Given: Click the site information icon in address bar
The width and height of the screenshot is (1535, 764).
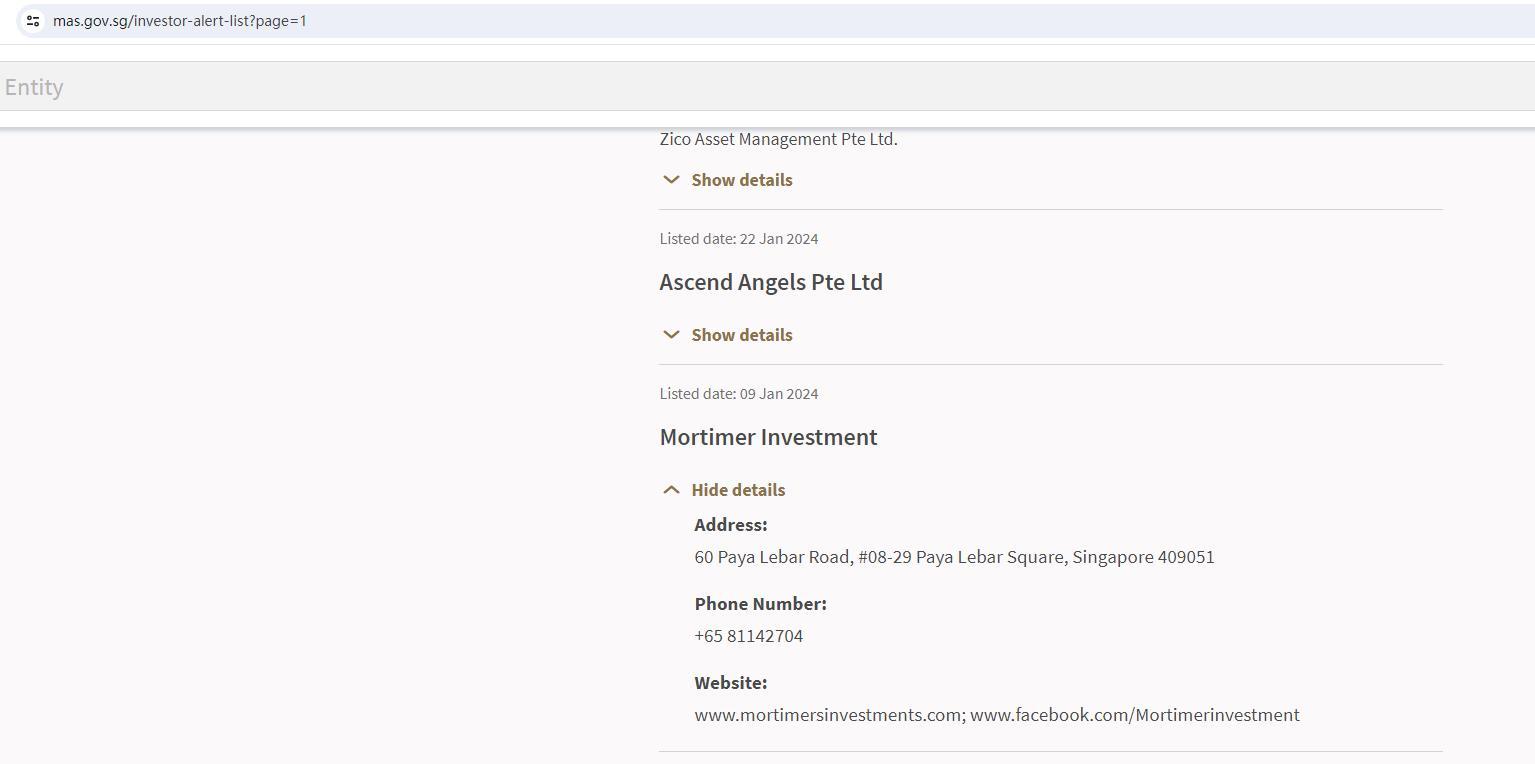Looking at the screenshot, I should (x=33, y=21).
